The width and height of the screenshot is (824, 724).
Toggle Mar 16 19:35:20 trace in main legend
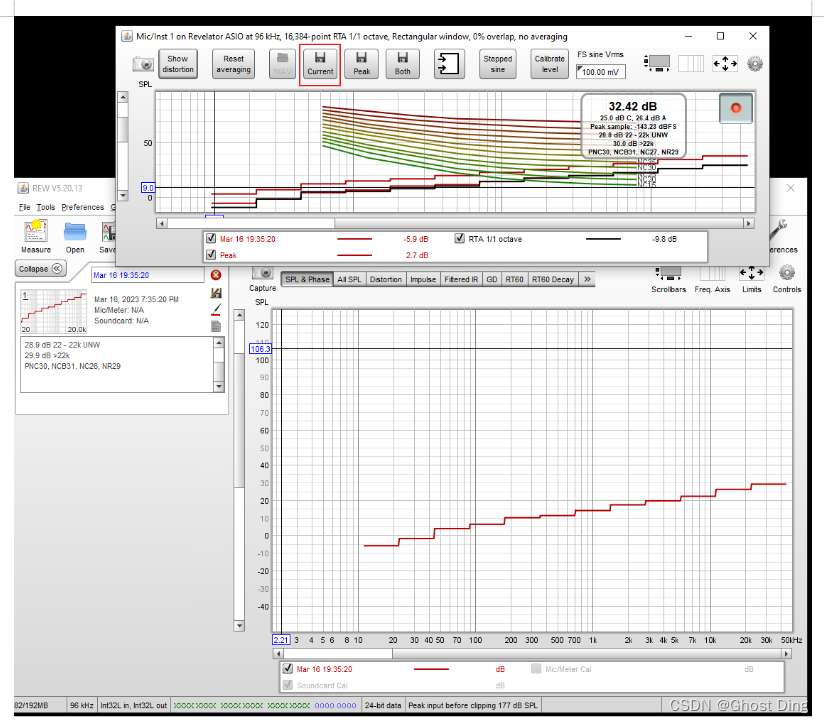287,668
